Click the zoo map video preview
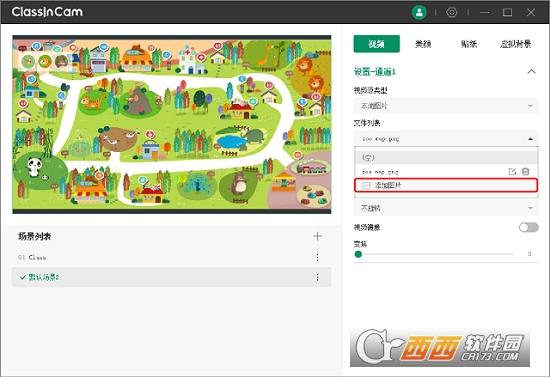Image resolution: width=550 pixels, height=377 pixels. click(172, 124)
